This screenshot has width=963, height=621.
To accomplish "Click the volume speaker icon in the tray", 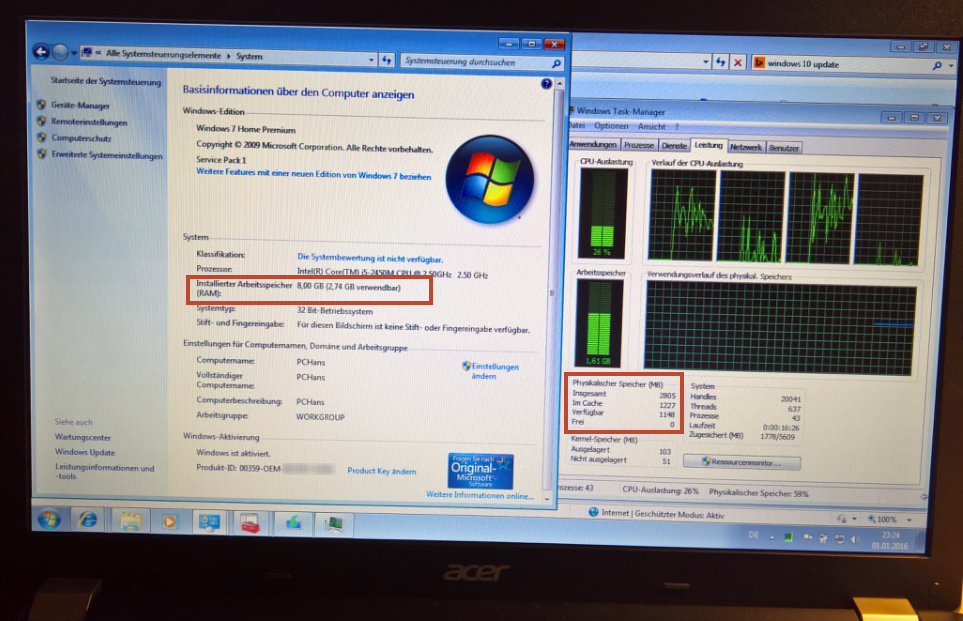I will click(x=855, y=539).
